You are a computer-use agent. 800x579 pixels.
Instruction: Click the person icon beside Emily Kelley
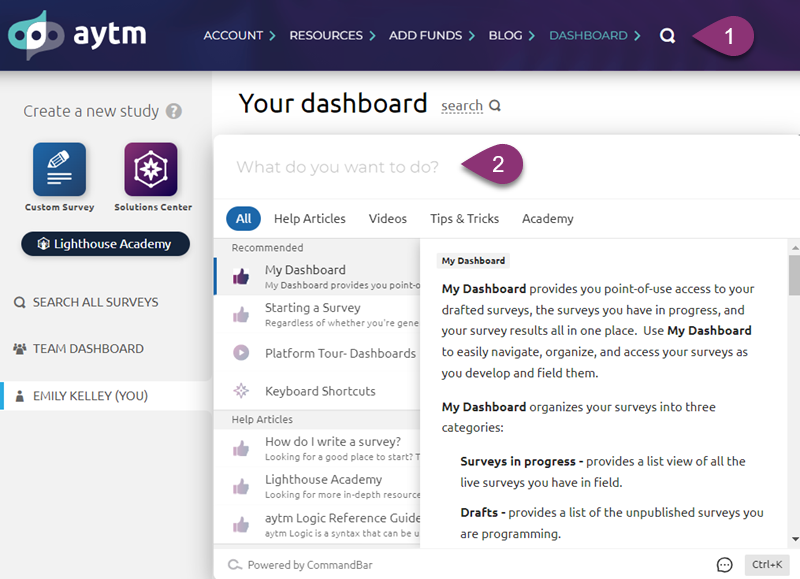pyautogui.click(x=20, y=396)
